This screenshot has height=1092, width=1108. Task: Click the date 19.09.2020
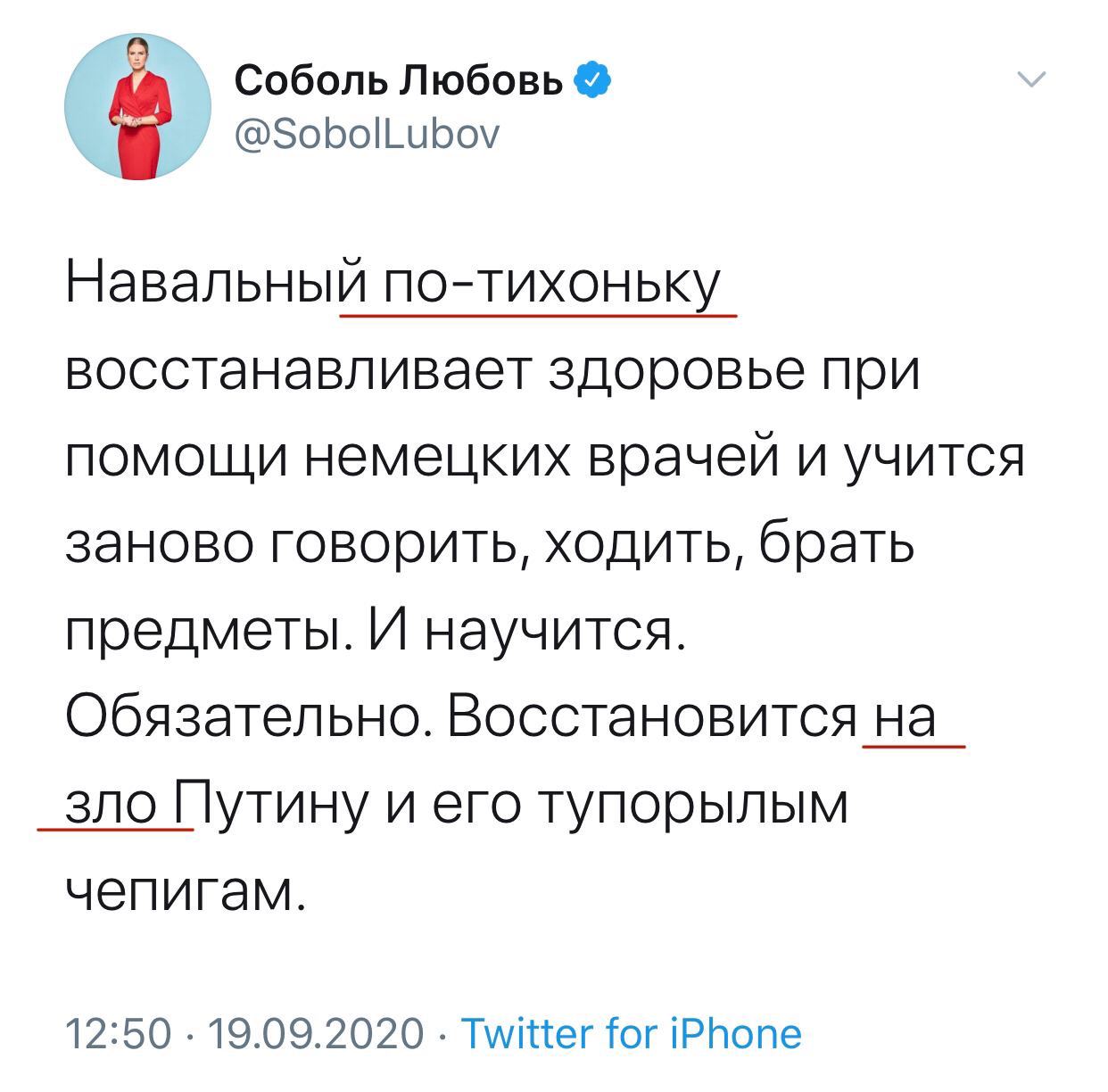point(315,1034)
